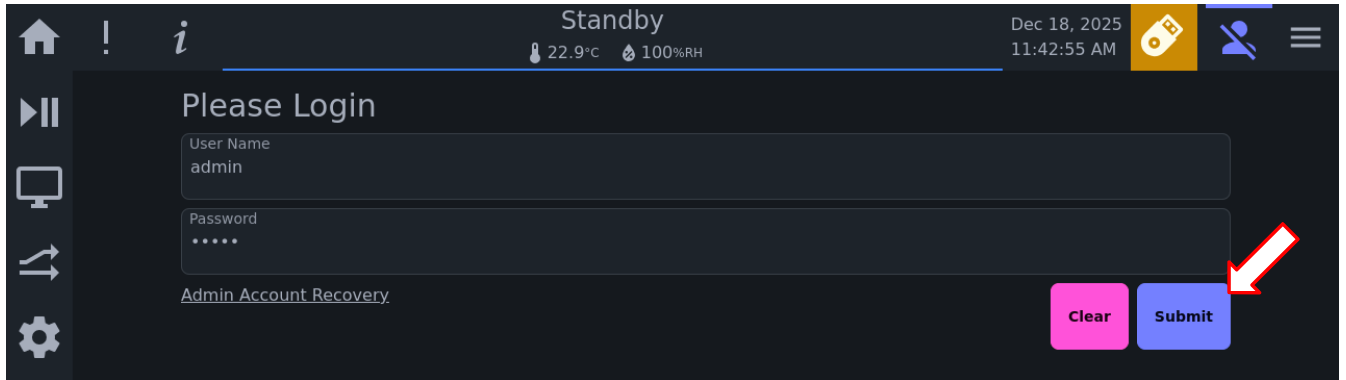Click the play/pause sidebar icon
The height and width of the screenshot is (380, 1346).
point(39,112)
